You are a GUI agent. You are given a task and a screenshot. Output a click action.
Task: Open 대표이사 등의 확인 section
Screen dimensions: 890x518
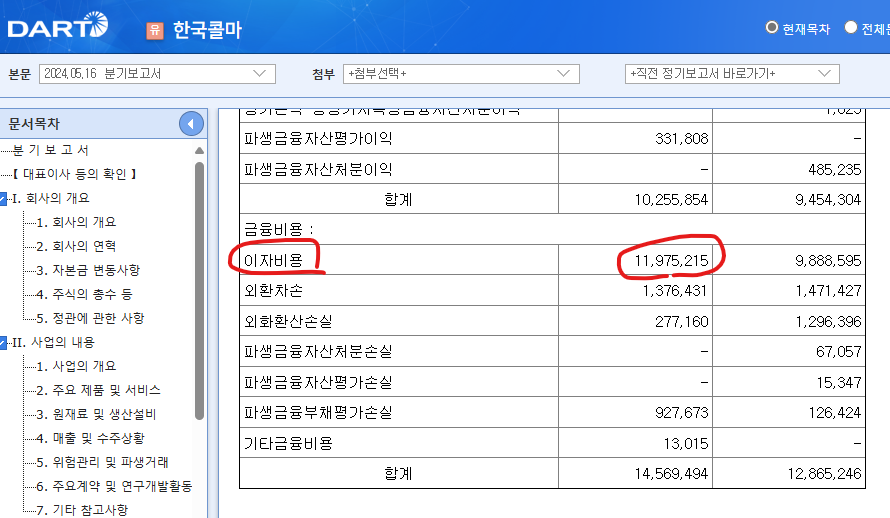point(74,174)
